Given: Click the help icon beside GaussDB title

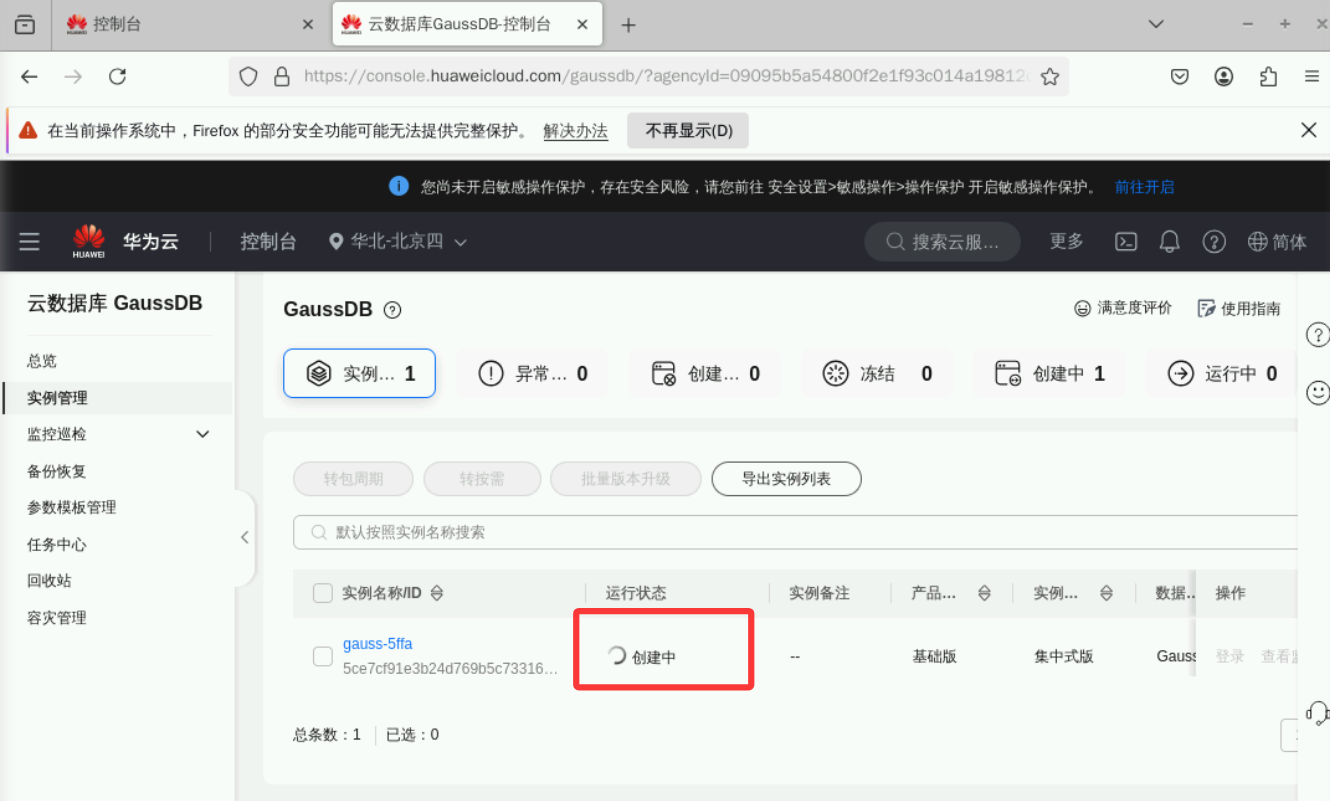Looking at the screenshot, I should [x=392, y=310].
